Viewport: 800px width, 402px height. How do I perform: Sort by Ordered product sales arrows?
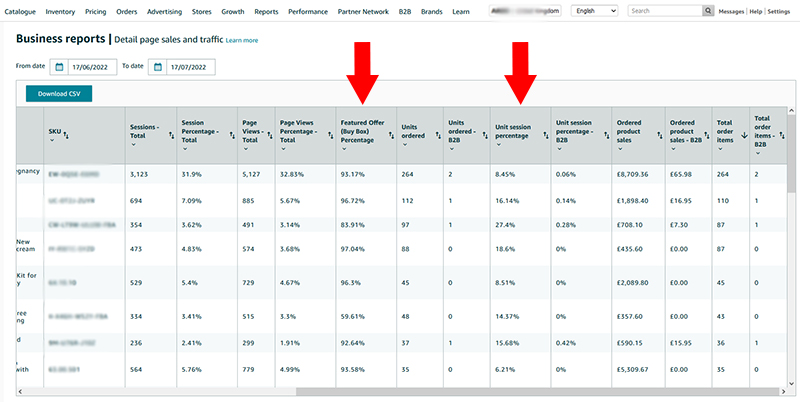point(660,135)
